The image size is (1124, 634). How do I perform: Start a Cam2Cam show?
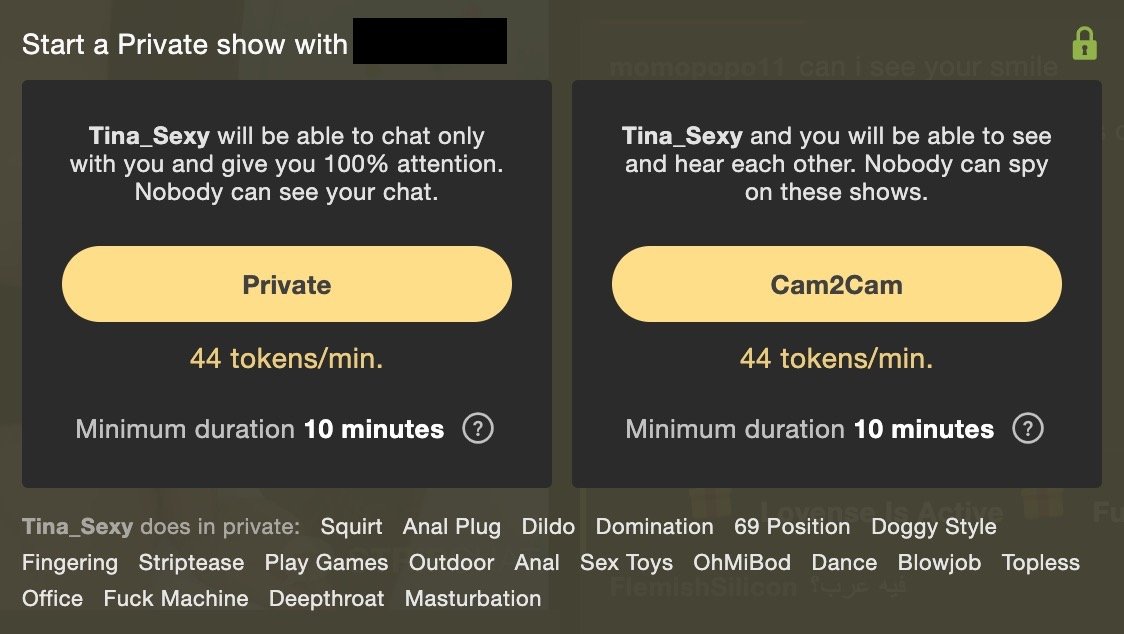click(x=837, y=284)
